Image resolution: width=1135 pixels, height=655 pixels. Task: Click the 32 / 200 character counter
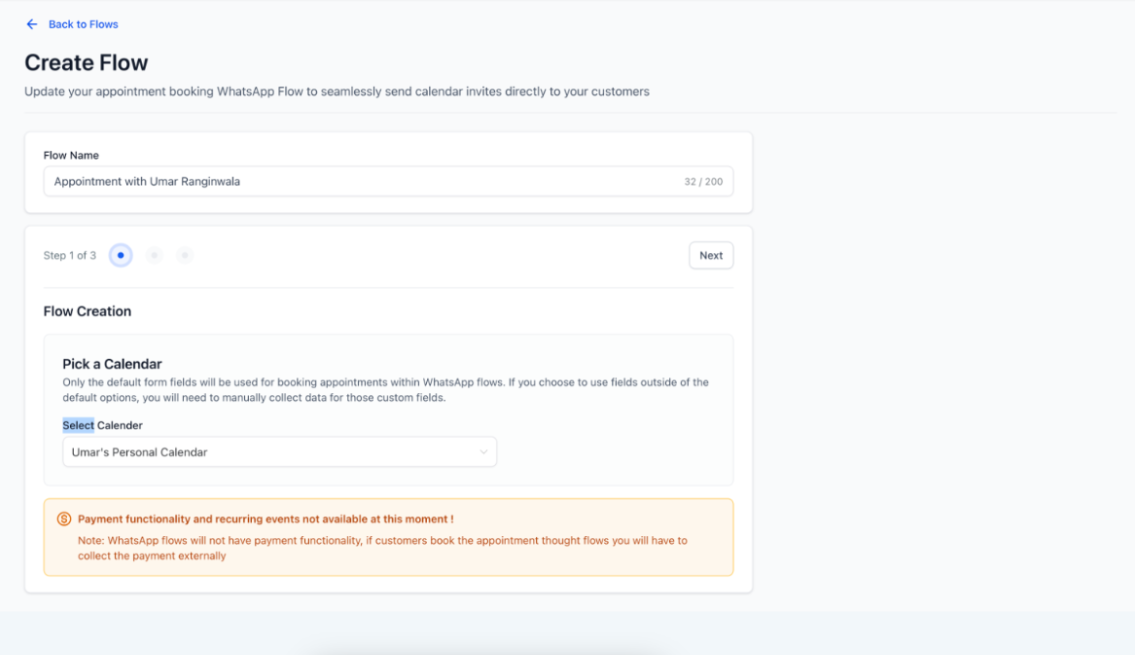coord(703,182)
